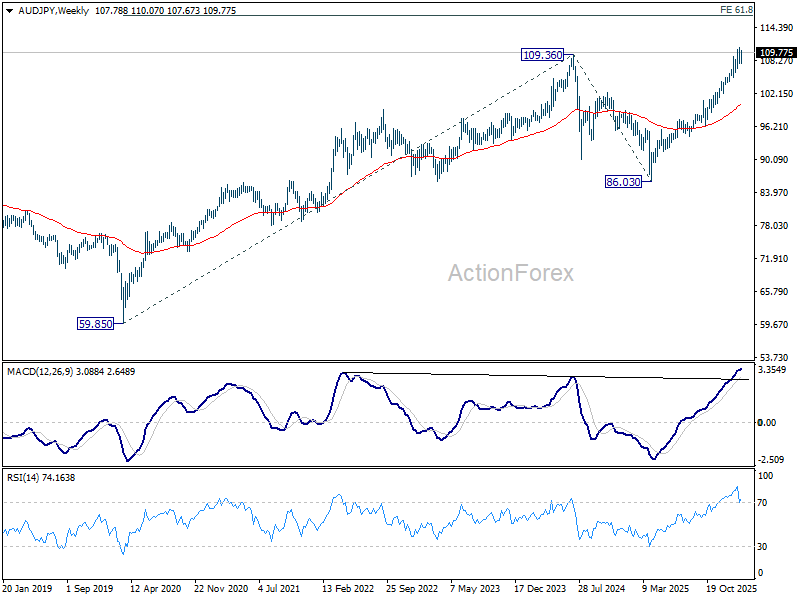This screenshot has height=600, width=800.
Task: Click the AUDJPY,Weekly chart title text
Action: pos(54,10)
